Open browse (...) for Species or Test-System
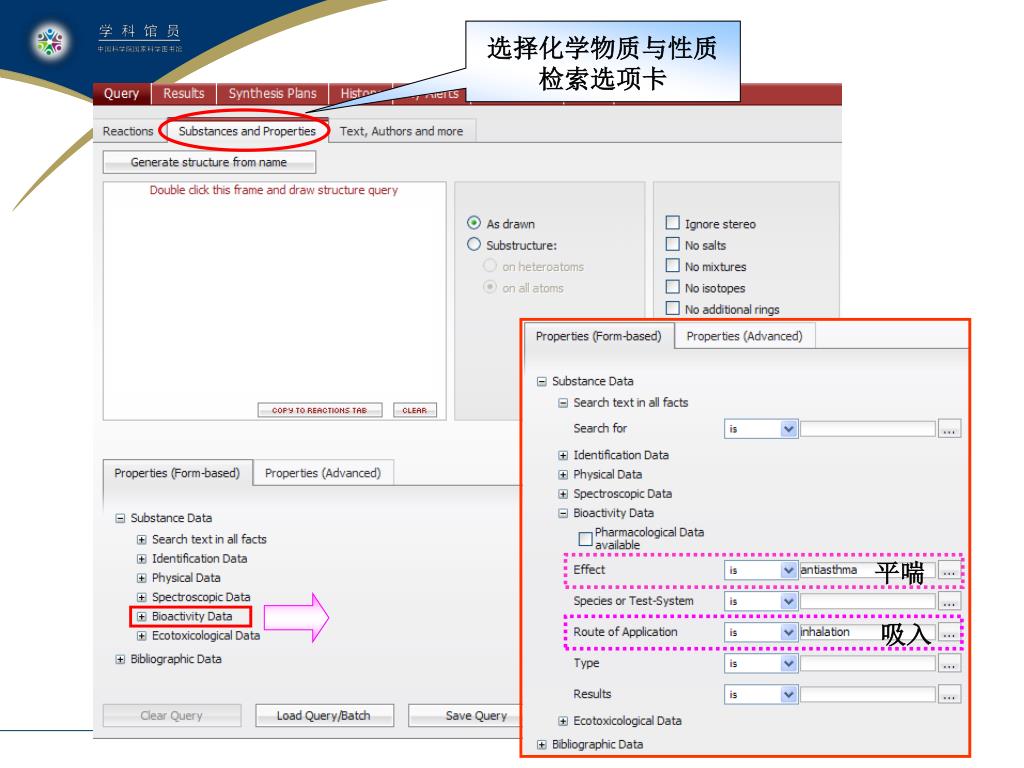 pyautogui.click(x=950, y=601)
